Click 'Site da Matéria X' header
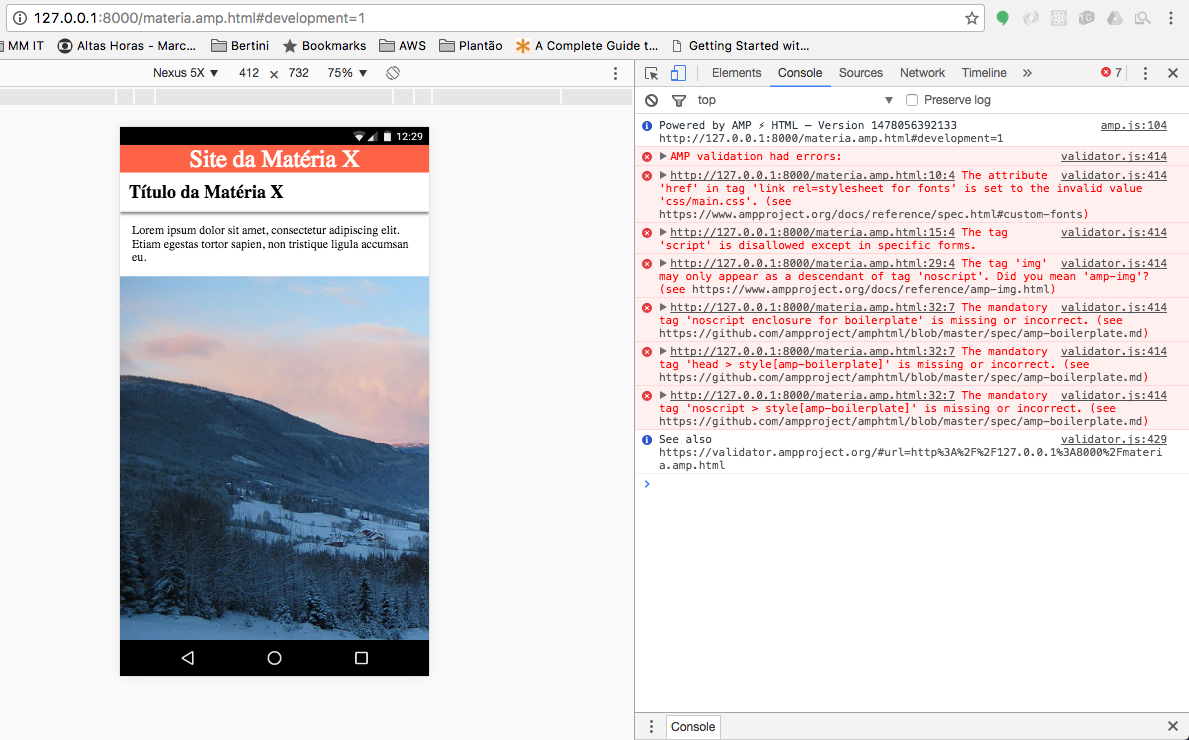This screenshot has width=1189, height=740. (x=275, y=158)
